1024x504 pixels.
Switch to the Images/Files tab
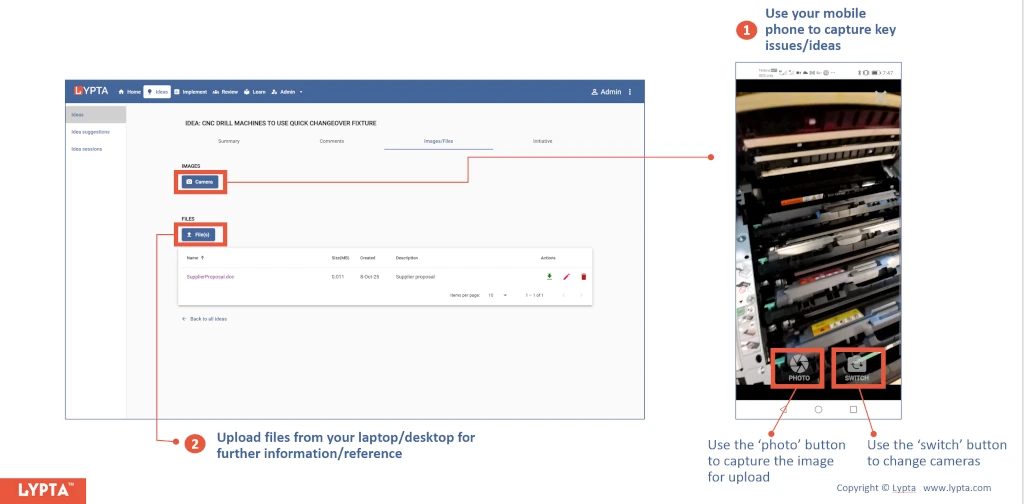[438, 141]
